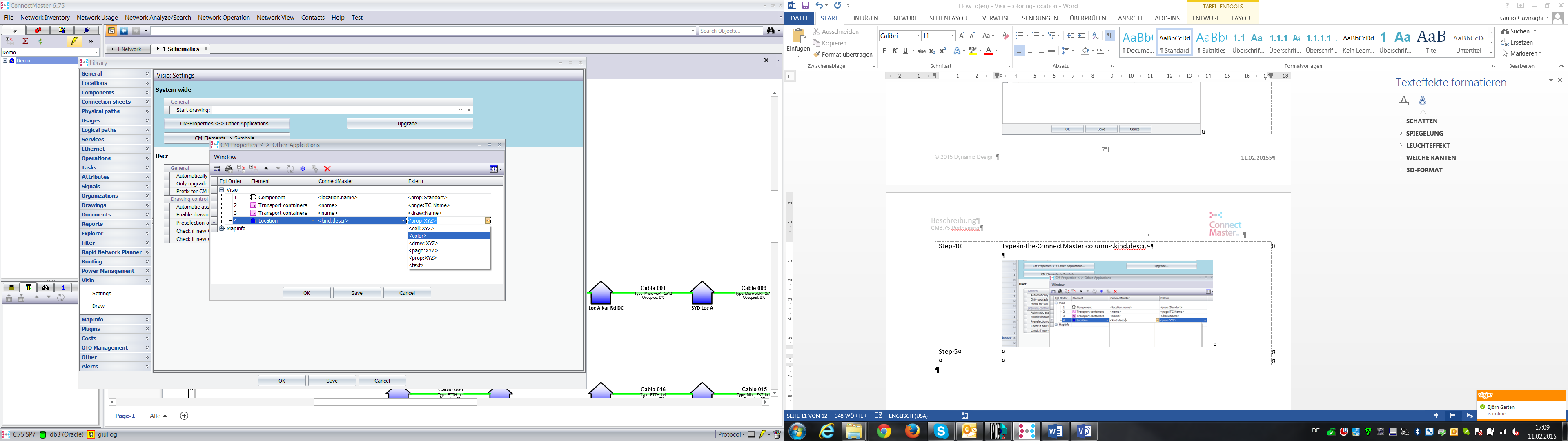This screenshot has height=441, width=1568.
Task: Open the blue plug tab in ConnectMaster
Action: tap(87, 30)
